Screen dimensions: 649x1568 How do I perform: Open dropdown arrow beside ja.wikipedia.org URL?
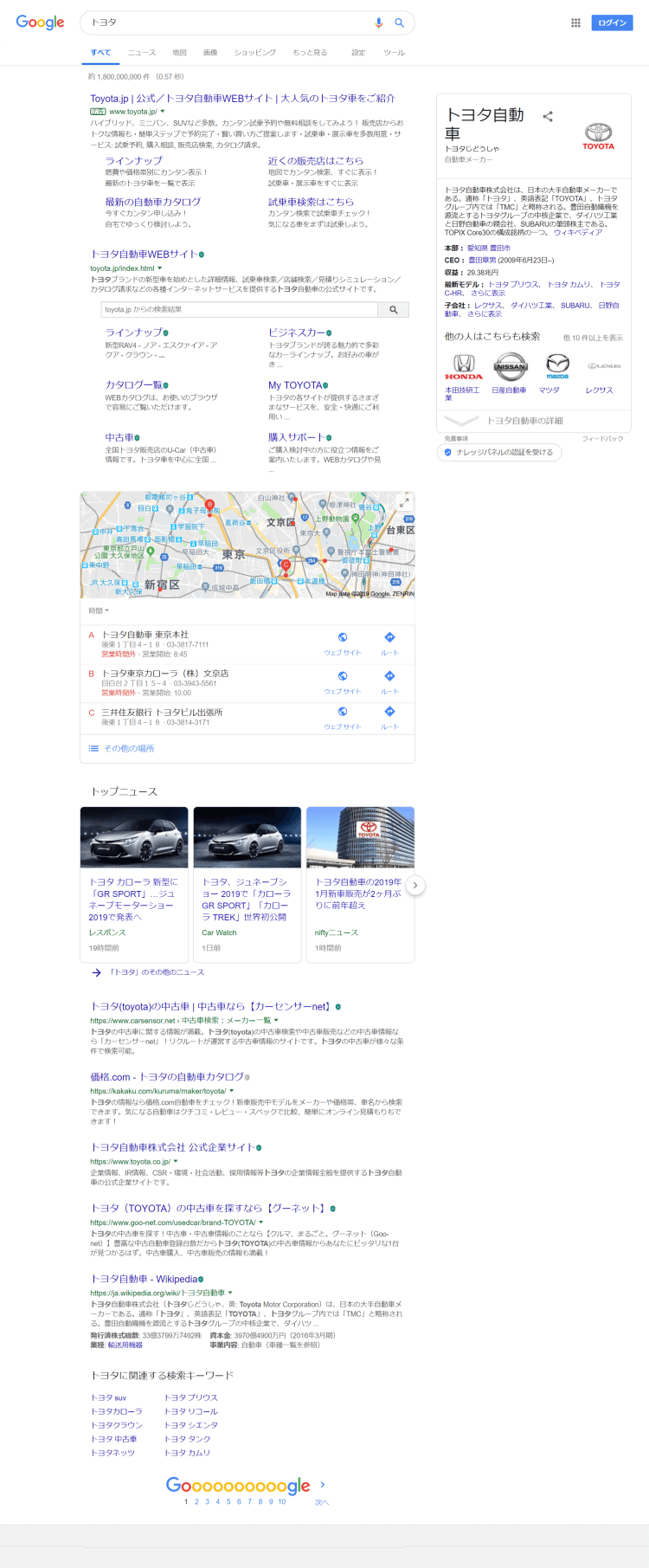pyautogui.click(x=230, y=1293)
